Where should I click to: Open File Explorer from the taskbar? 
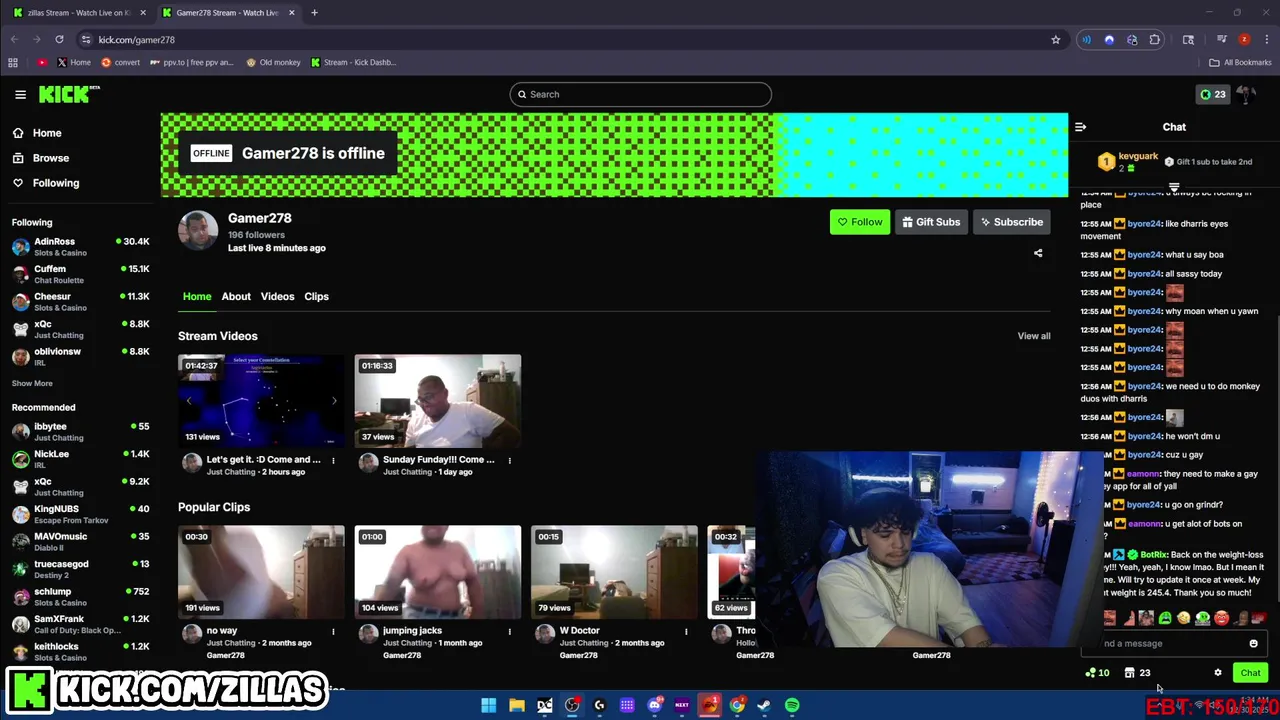[x=516, y=706]
